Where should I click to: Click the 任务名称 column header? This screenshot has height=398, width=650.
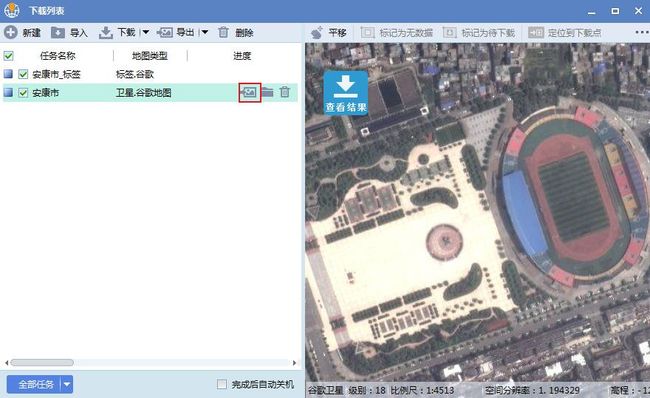[x=58, y=56]
